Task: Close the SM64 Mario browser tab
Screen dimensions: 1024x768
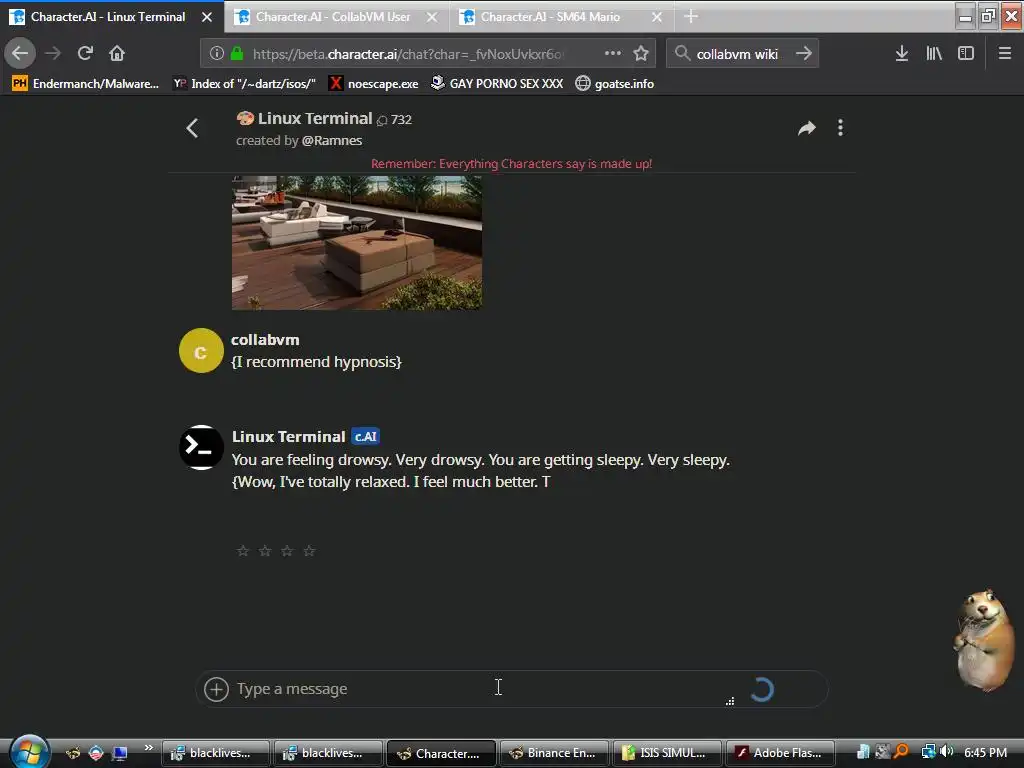Action: (x=657, y=17)
